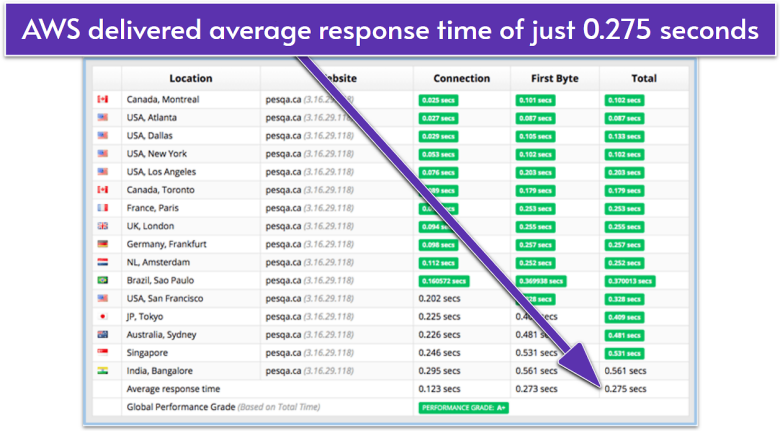This screenshot has width=780, height=431.
Task: Click the Brazil flag beside Sao Paulo
Action: pyautogui.click(x=102, y=280)
